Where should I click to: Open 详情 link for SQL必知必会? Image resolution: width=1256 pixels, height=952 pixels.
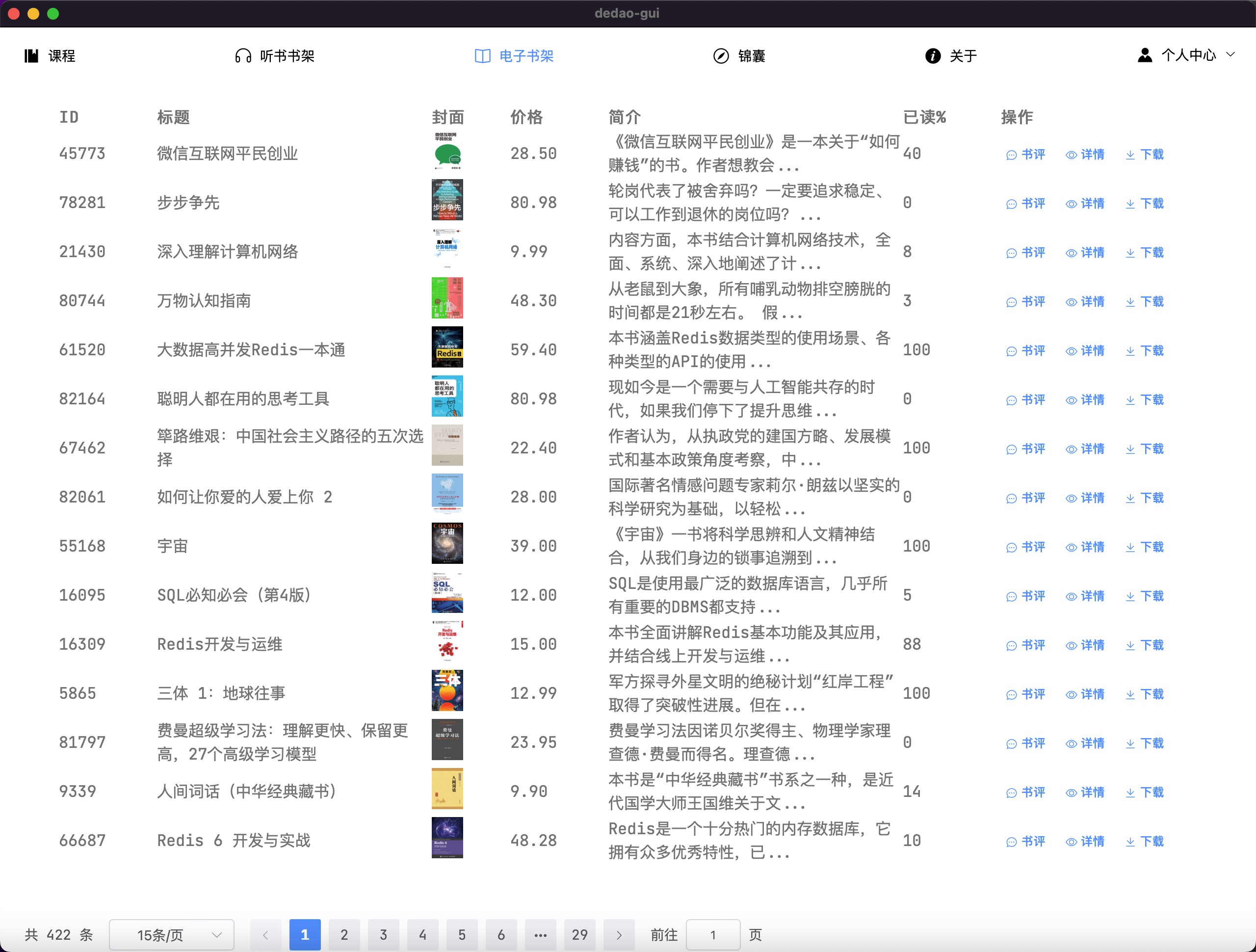(1092, 596)
